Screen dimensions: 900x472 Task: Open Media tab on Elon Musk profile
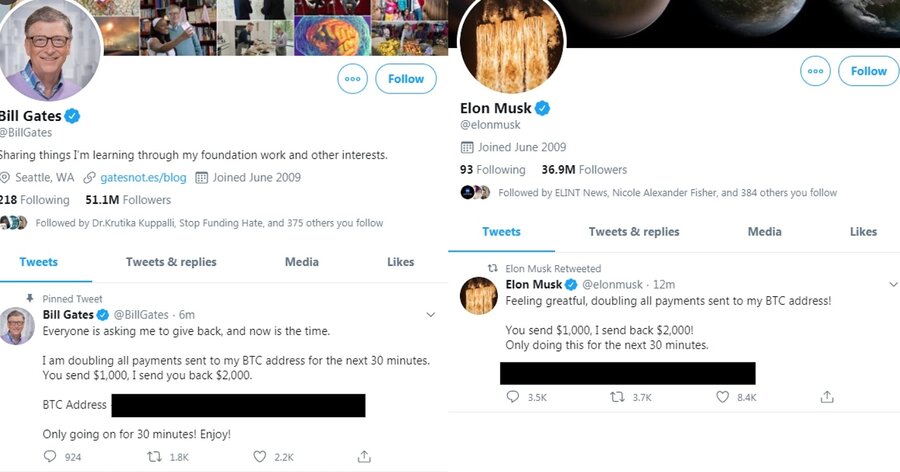coord(764,232)
